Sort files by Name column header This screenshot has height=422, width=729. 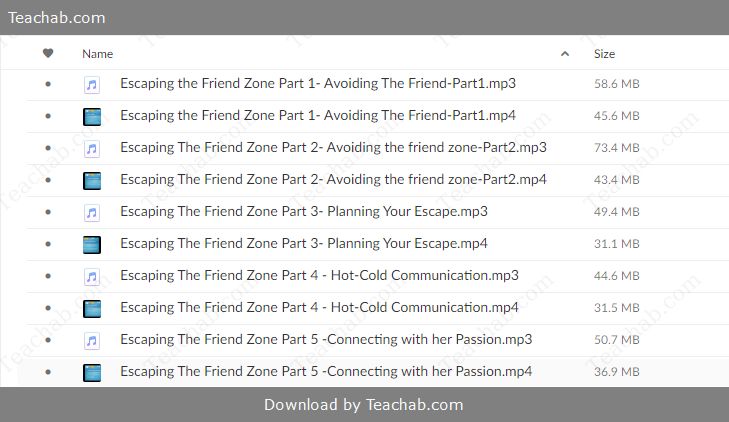tap(98, 54)
